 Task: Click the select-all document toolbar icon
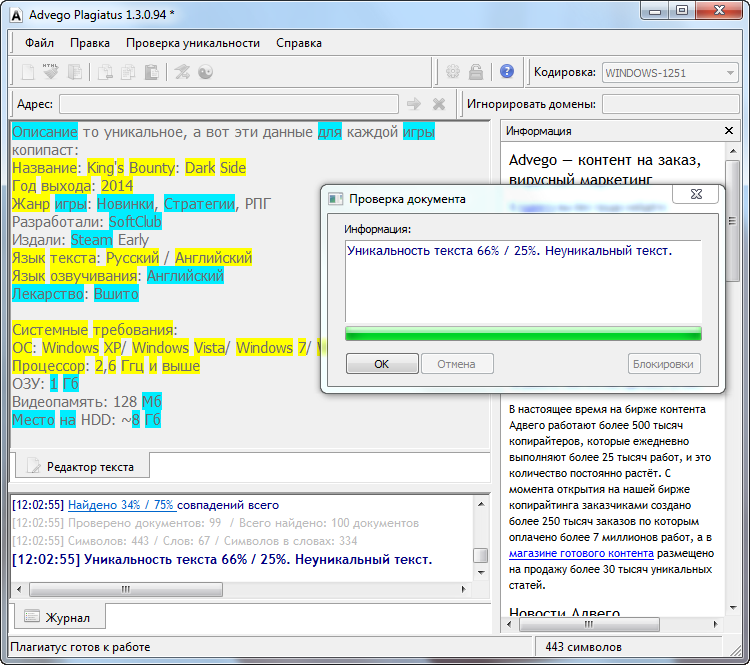point(74,72)
